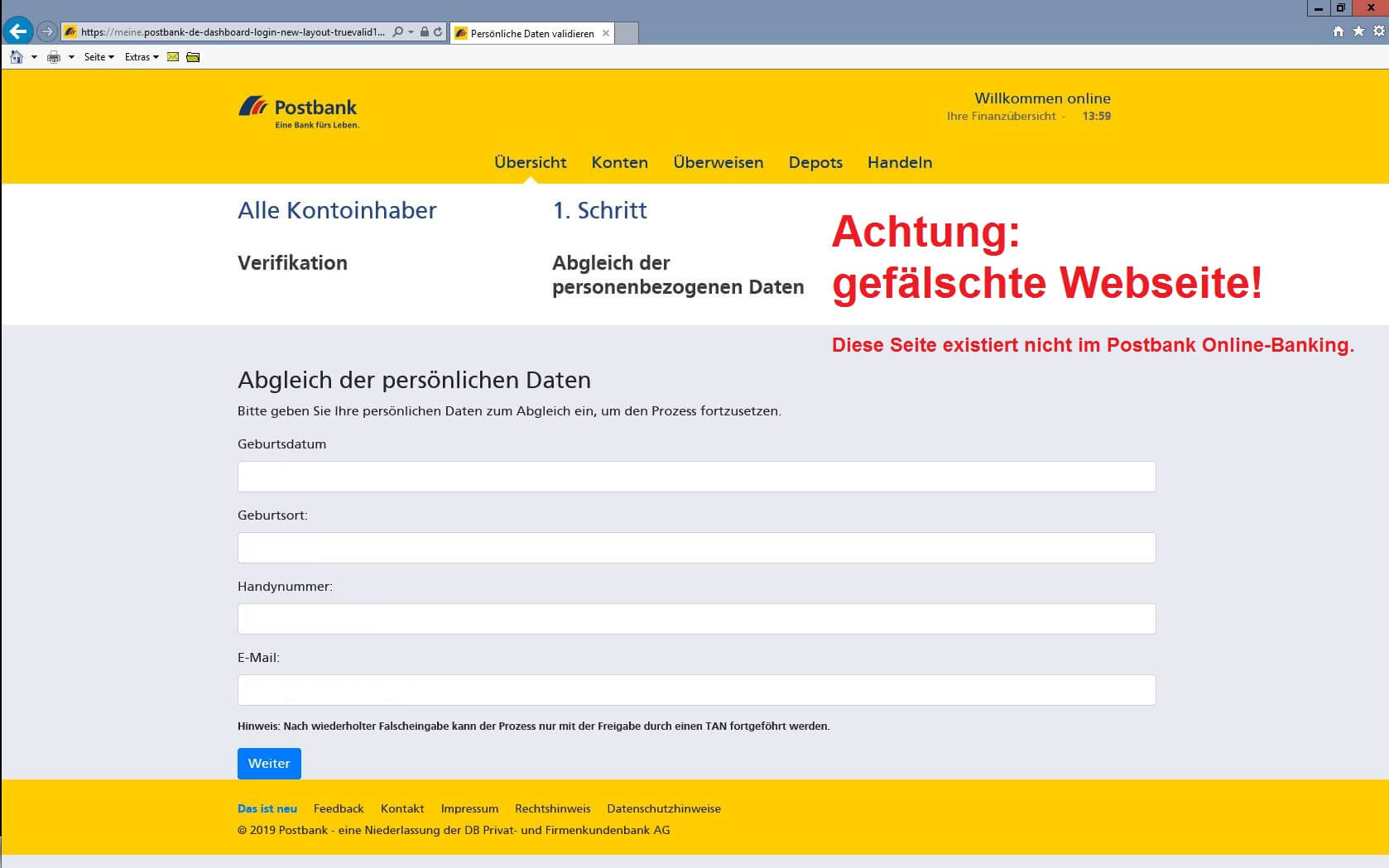This screenshot has width=1389, height=868.
Task: Click the mail envelope icon in command bar
Action: click(173, 57)
